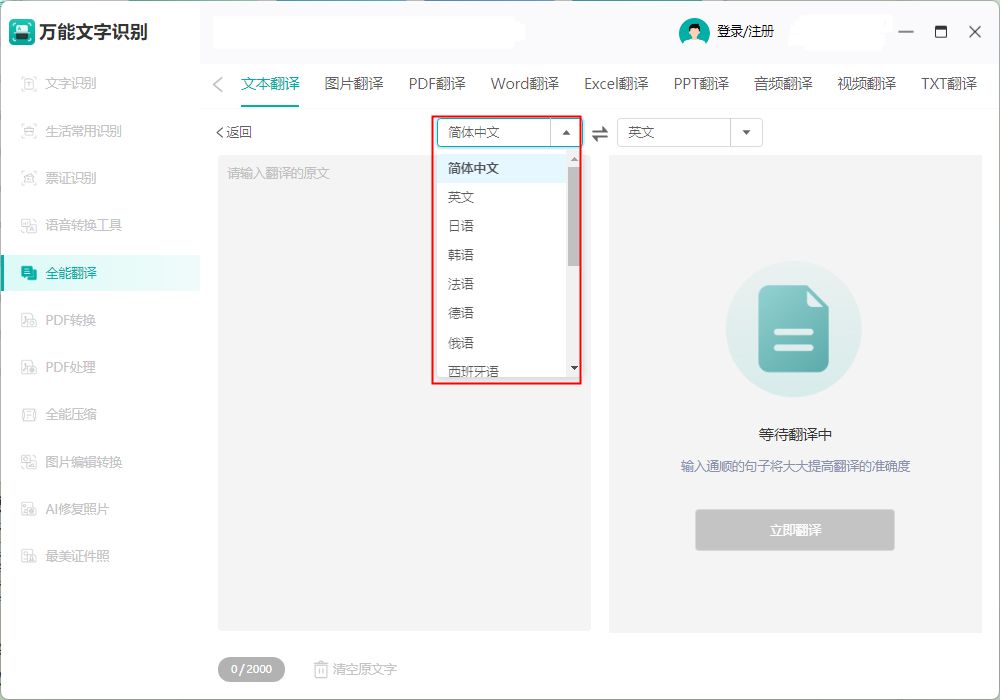
Task: Open the target language 英文 dropdown arrow
Action: tap(746, 133)
